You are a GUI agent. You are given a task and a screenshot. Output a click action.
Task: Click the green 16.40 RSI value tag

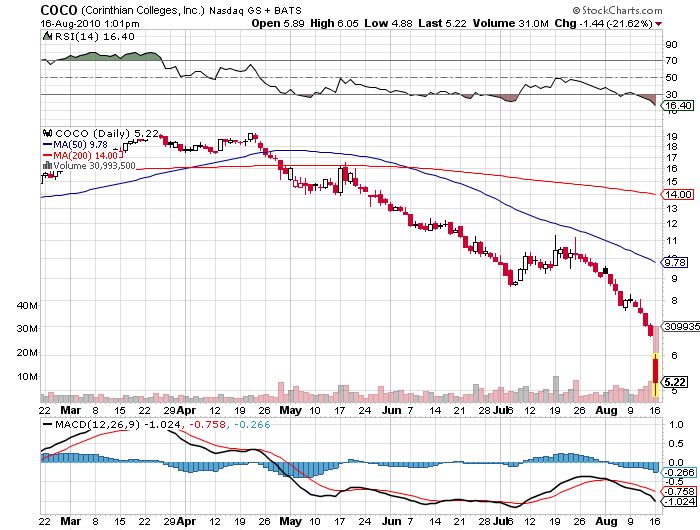678,105
